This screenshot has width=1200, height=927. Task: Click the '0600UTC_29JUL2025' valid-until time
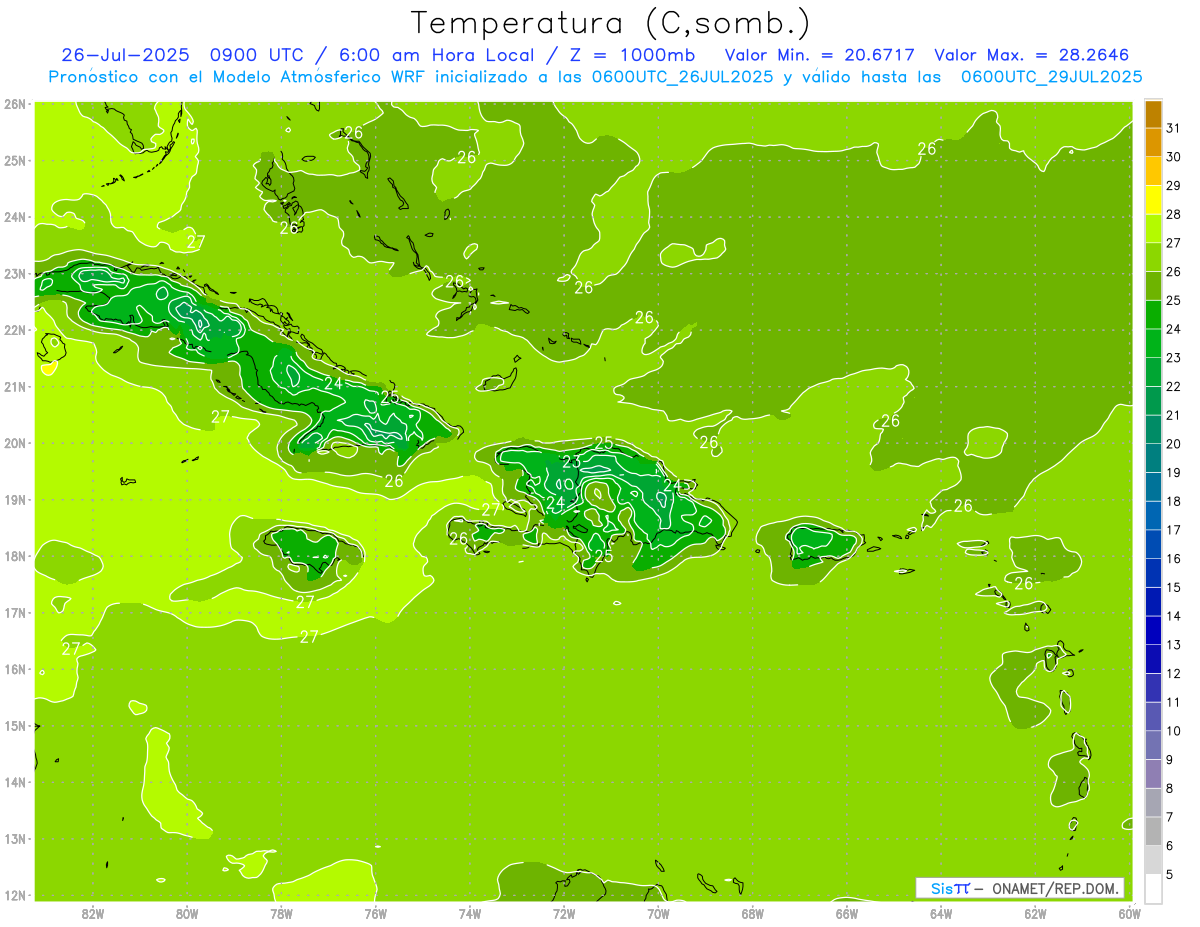coord(1051,77)
